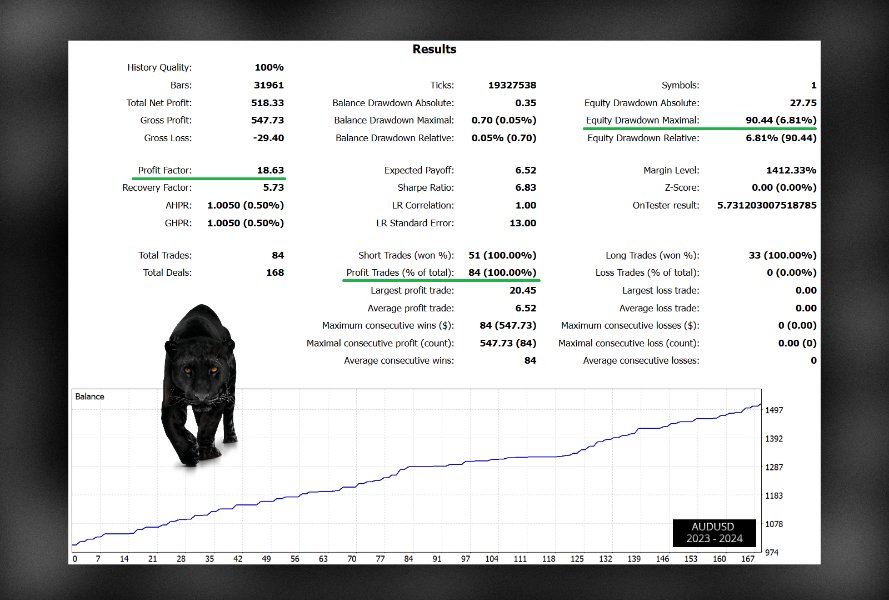Viewport: 889px width, 600px height.
Task: Click the 167 tick on the chart's horizontal axis
Action: pyautogui.click(x=746, y=559)
